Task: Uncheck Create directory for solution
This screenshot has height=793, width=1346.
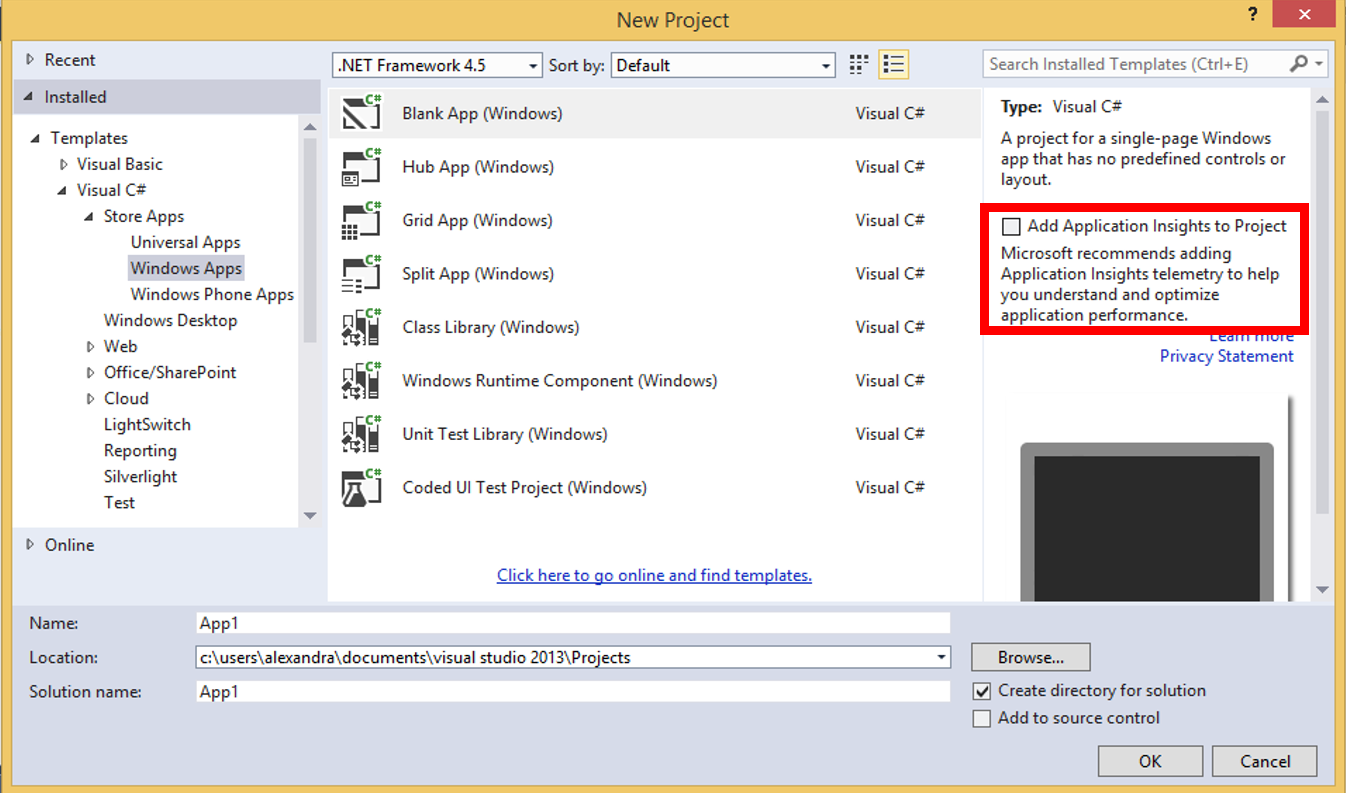Action: [981, 690]
